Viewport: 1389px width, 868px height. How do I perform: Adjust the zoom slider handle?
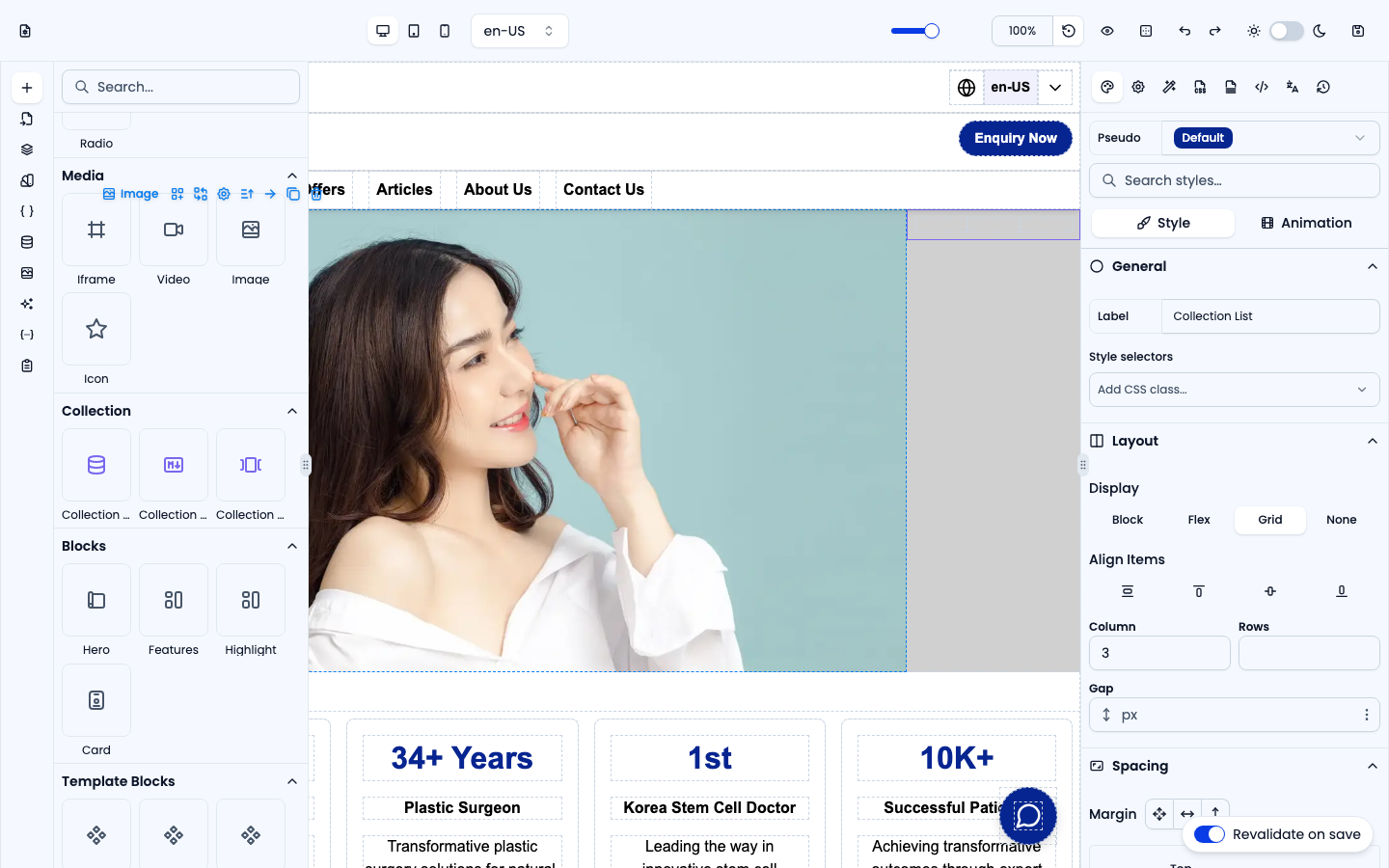click(932, 31)
